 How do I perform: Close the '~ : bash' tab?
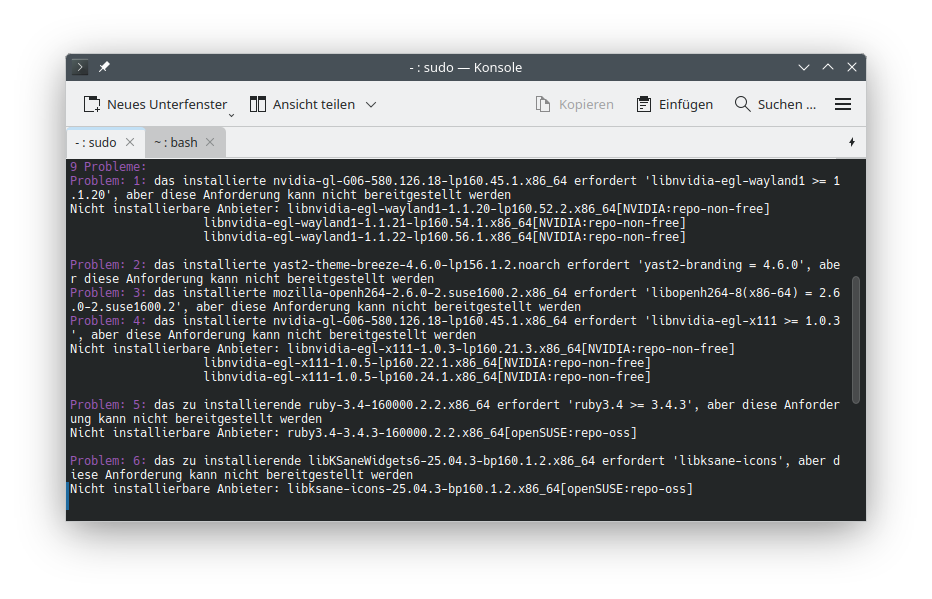click(210, 142)
